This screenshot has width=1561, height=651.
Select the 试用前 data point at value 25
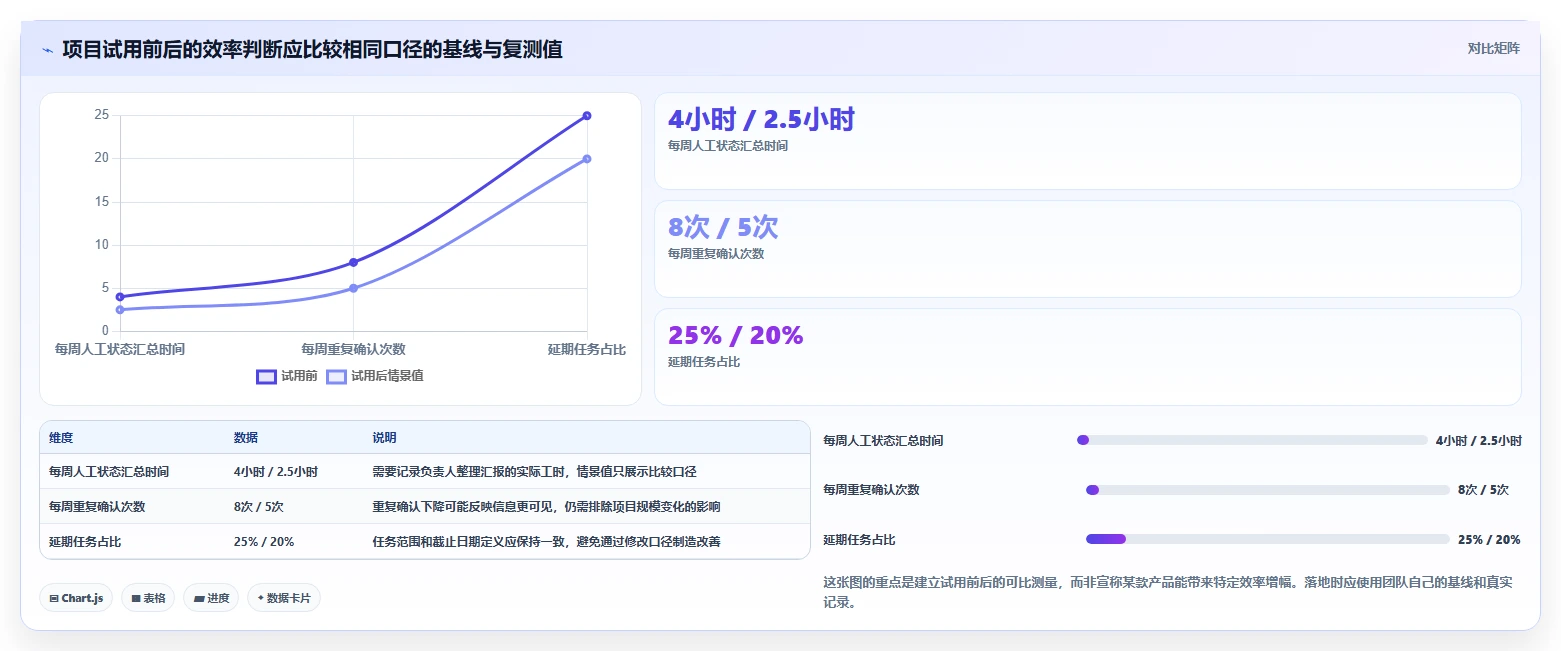tap(587, 116)
